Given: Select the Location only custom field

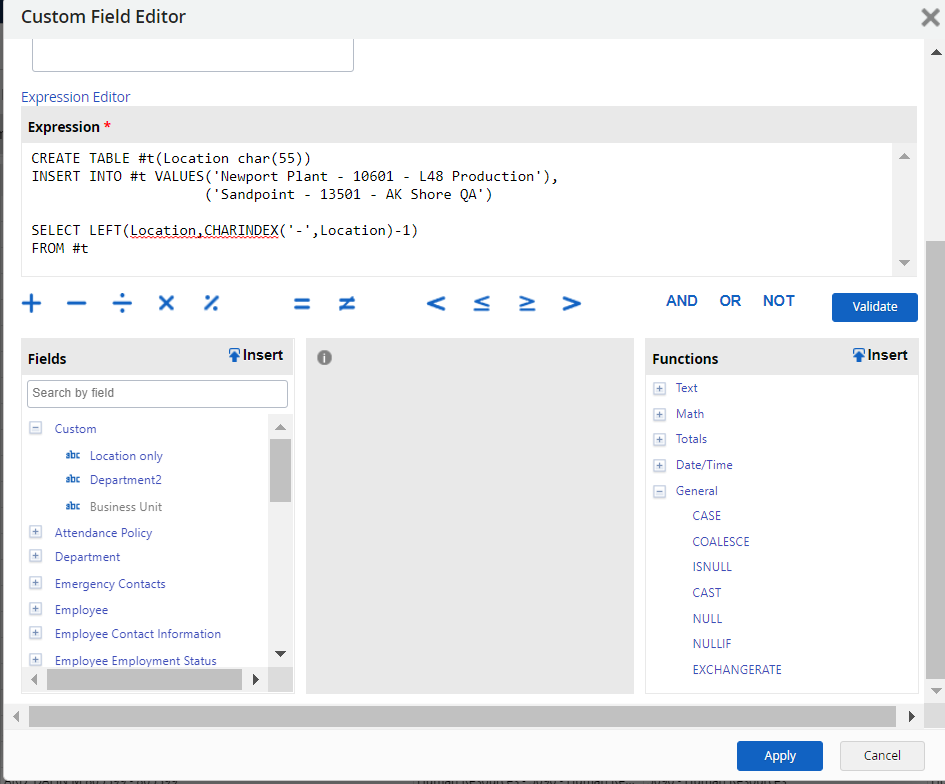Looking at the screenshot, I should [x=126, y=456].
